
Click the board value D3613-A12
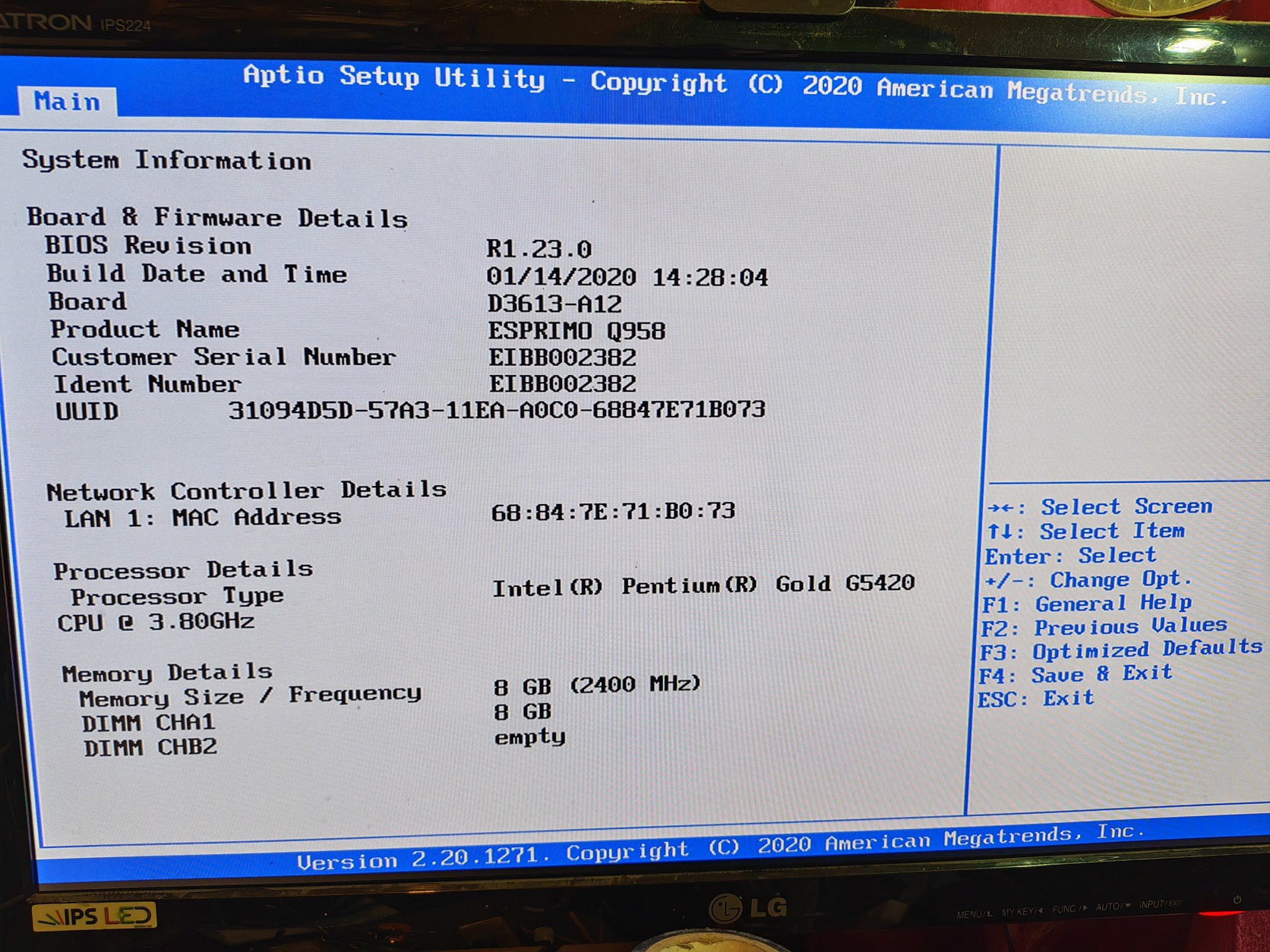[554, 304]
